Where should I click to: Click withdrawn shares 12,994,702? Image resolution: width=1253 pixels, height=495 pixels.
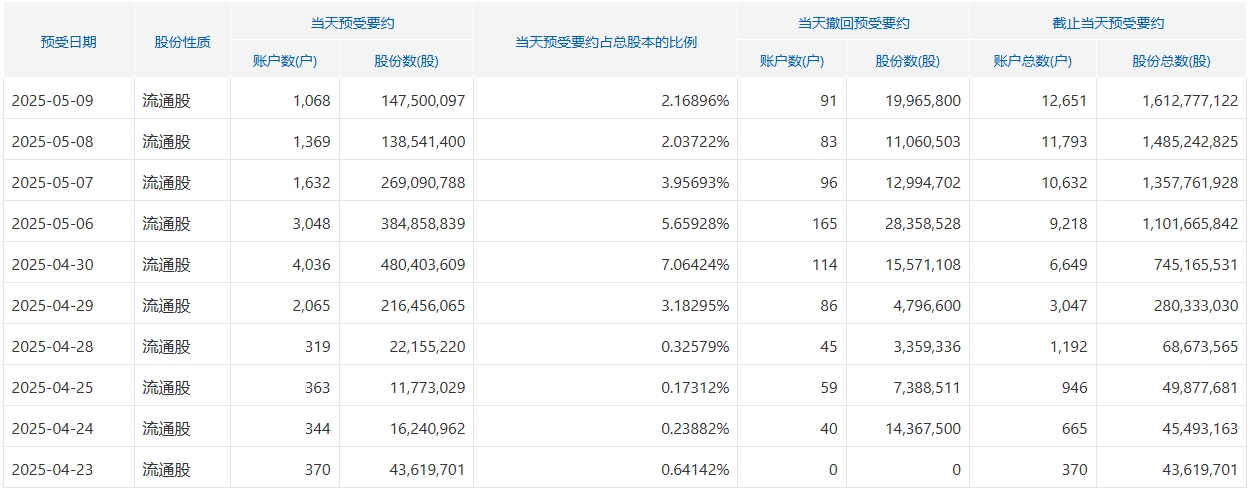[x=924, y=183]
